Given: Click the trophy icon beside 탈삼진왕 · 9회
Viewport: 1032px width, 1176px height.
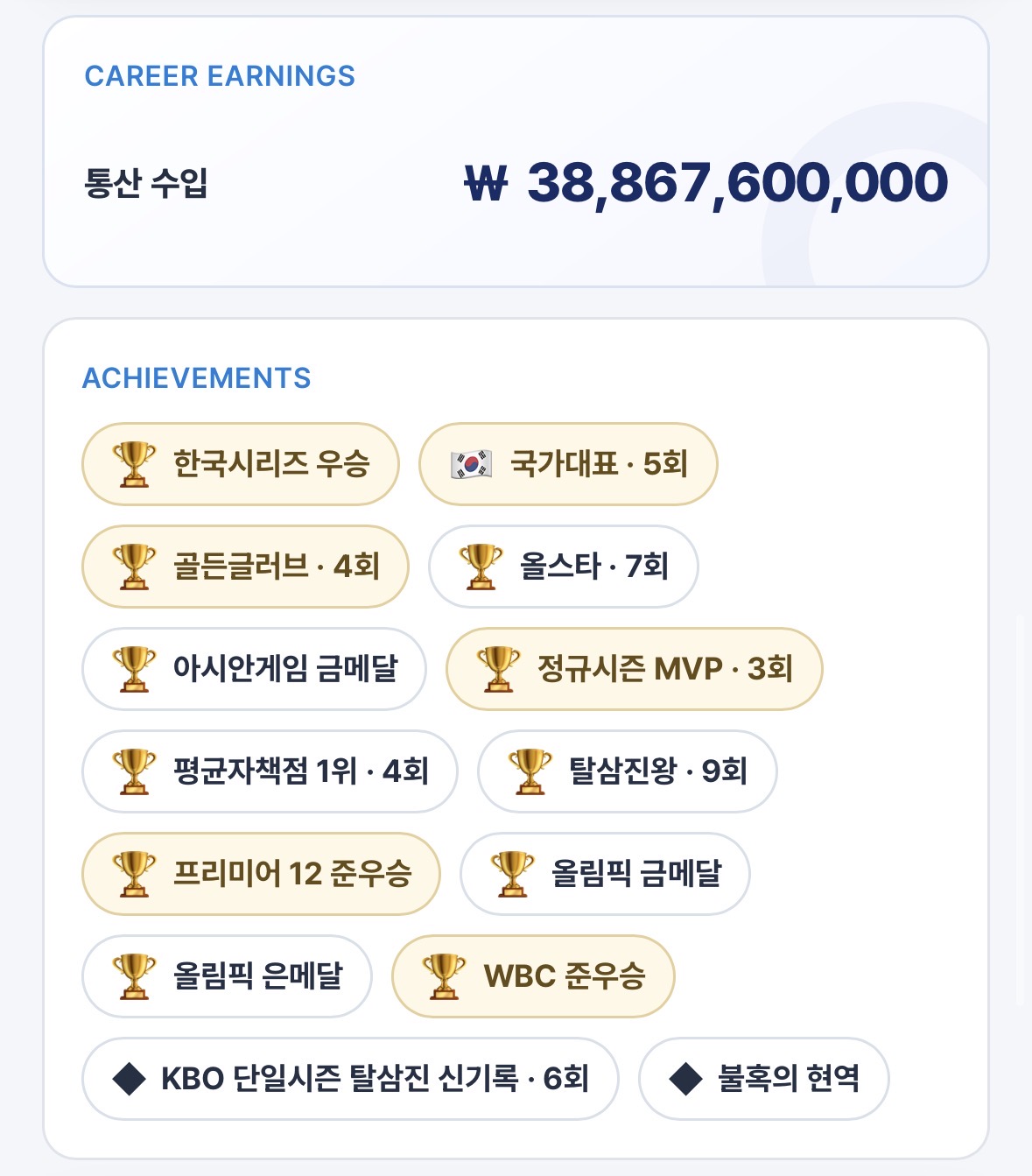Looking at the screenshot, I should coord(530,771).
